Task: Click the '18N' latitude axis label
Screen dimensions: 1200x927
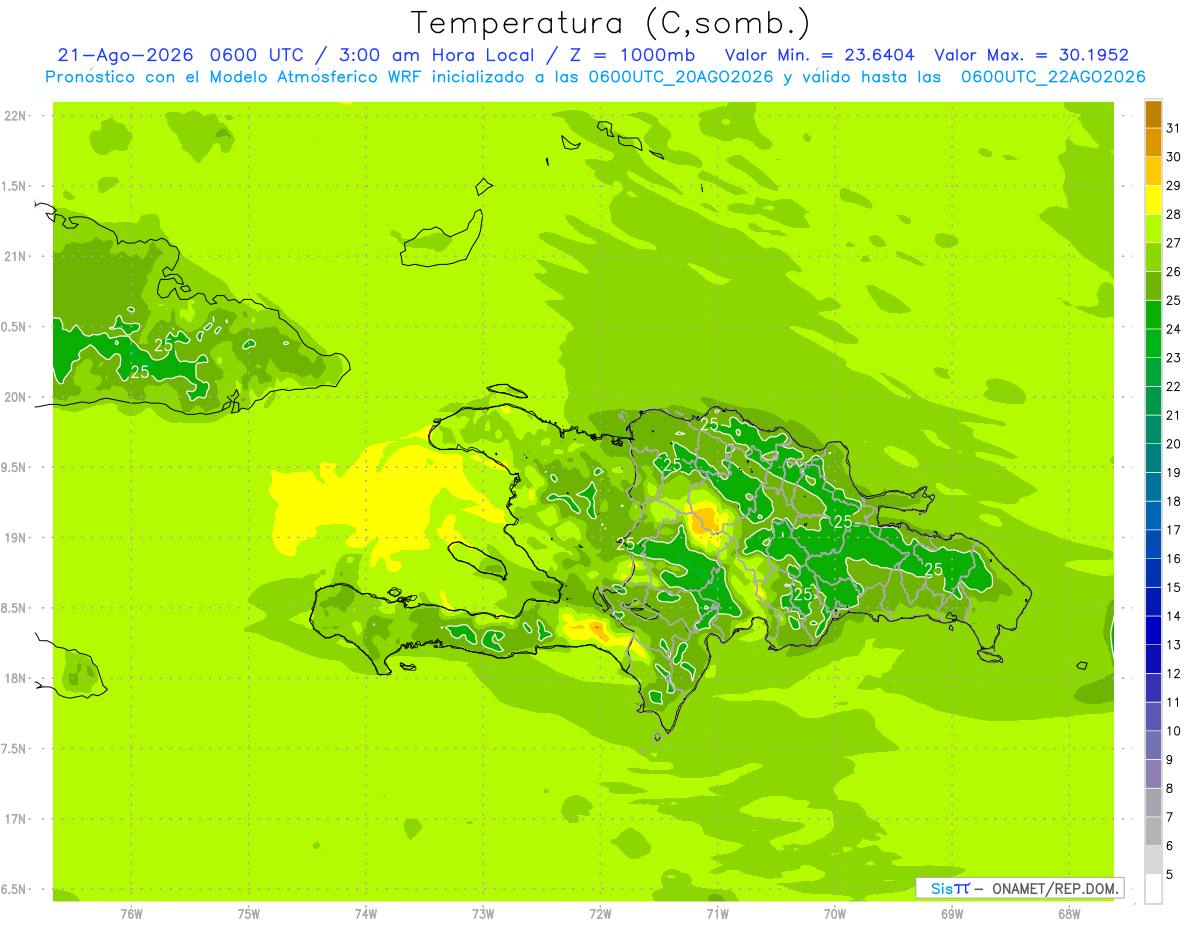Action: (16, 679)
